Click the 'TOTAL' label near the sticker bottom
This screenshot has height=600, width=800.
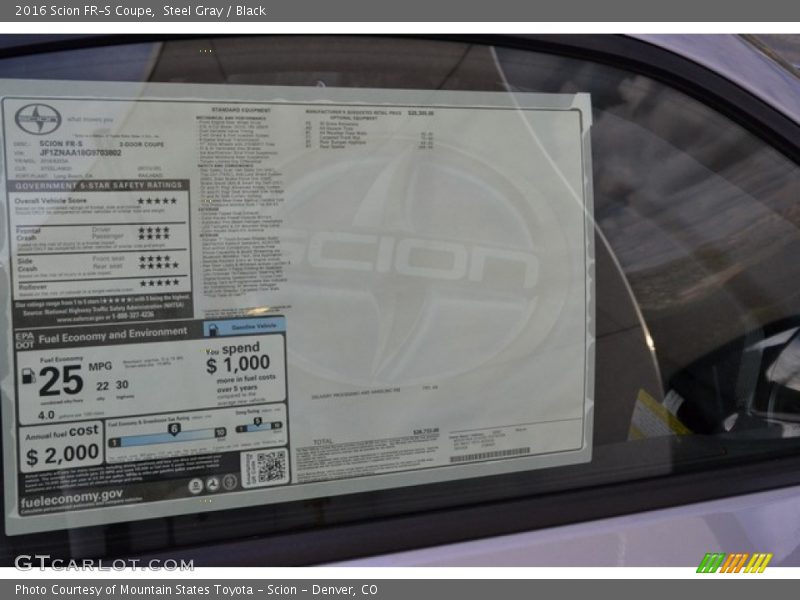(x=322, y=441)
